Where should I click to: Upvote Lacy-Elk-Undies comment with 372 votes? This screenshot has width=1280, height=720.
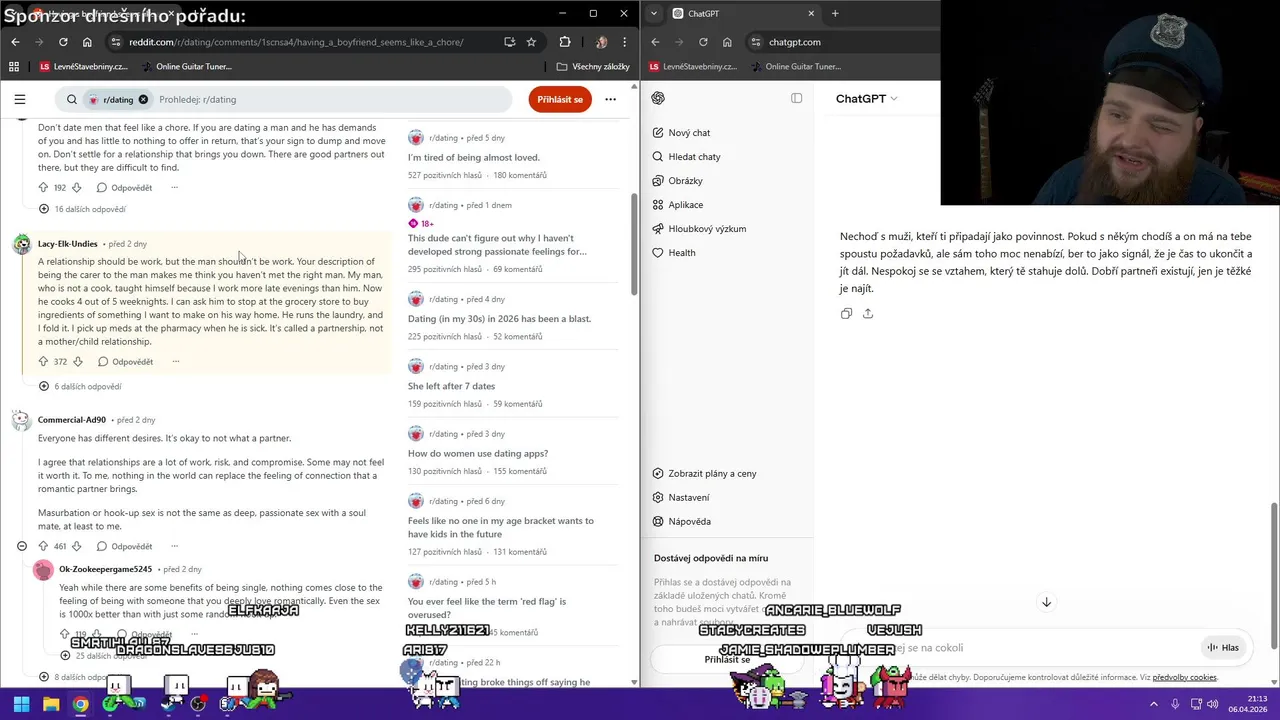point(43,361)
